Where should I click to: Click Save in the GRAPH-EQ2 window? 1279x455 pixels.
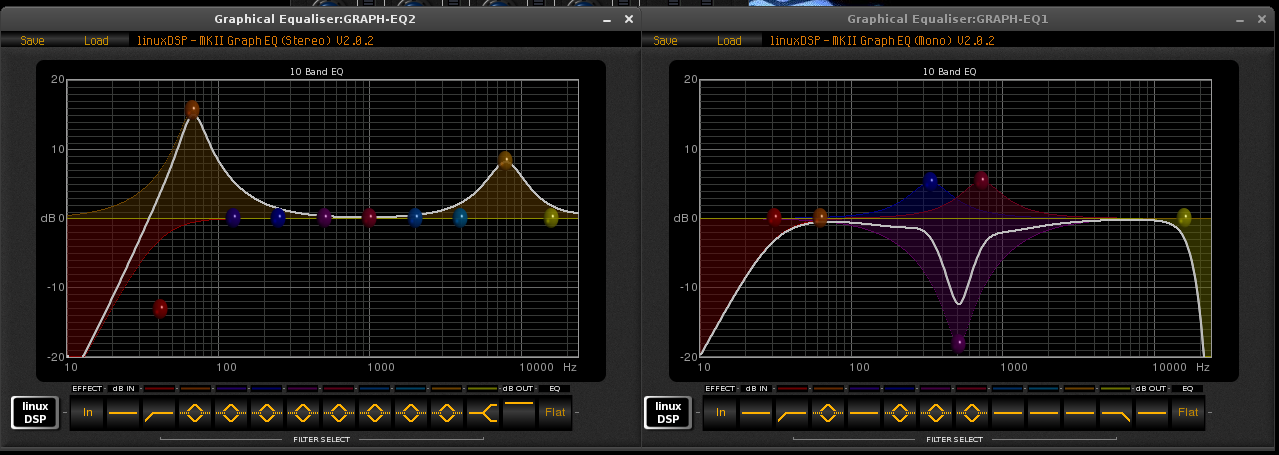32,41
